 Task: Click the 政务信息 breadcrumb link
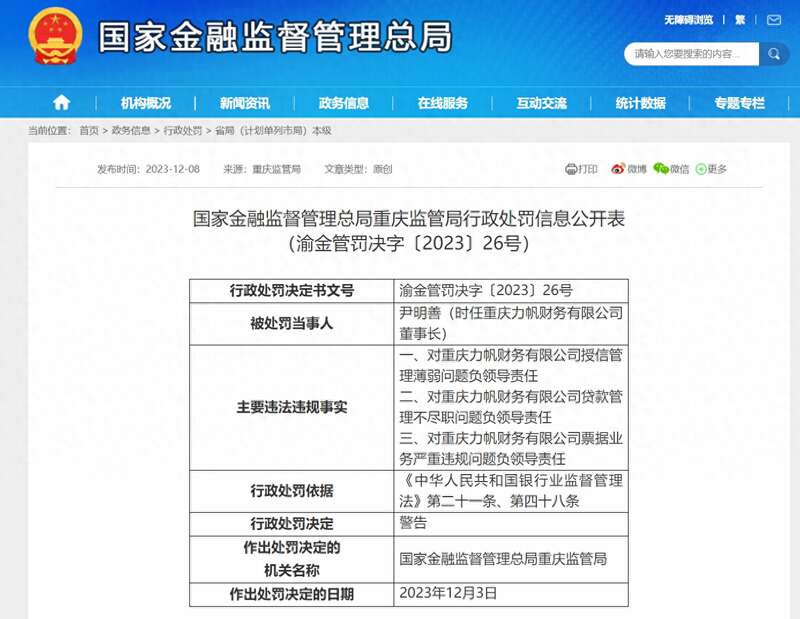[131, 131]
